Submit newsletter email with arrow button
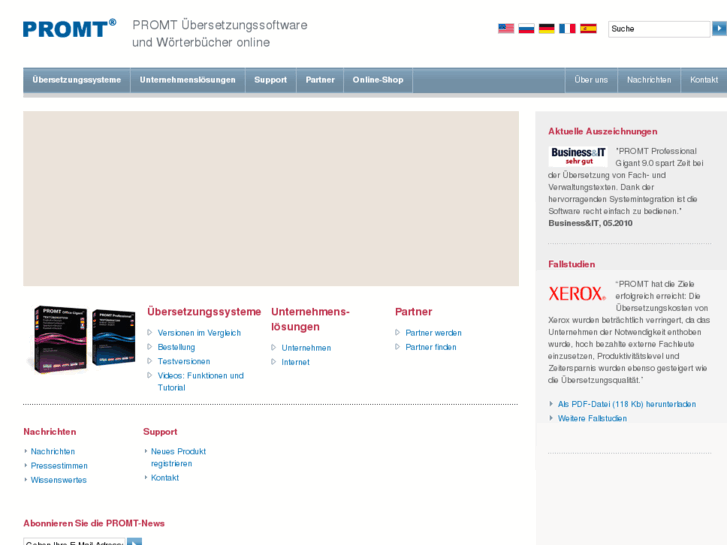The height and width of the screenshot is (545, 727). 134,541
